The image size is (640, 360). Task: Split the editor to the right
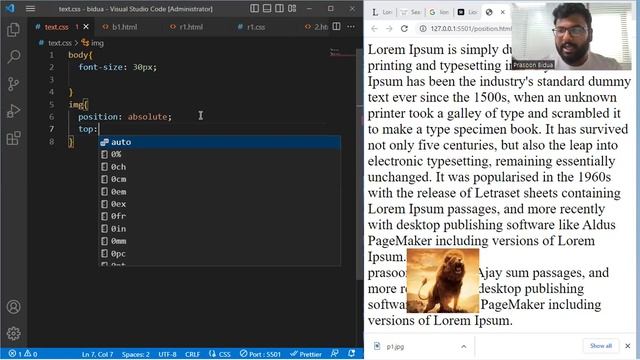point(336,27)
